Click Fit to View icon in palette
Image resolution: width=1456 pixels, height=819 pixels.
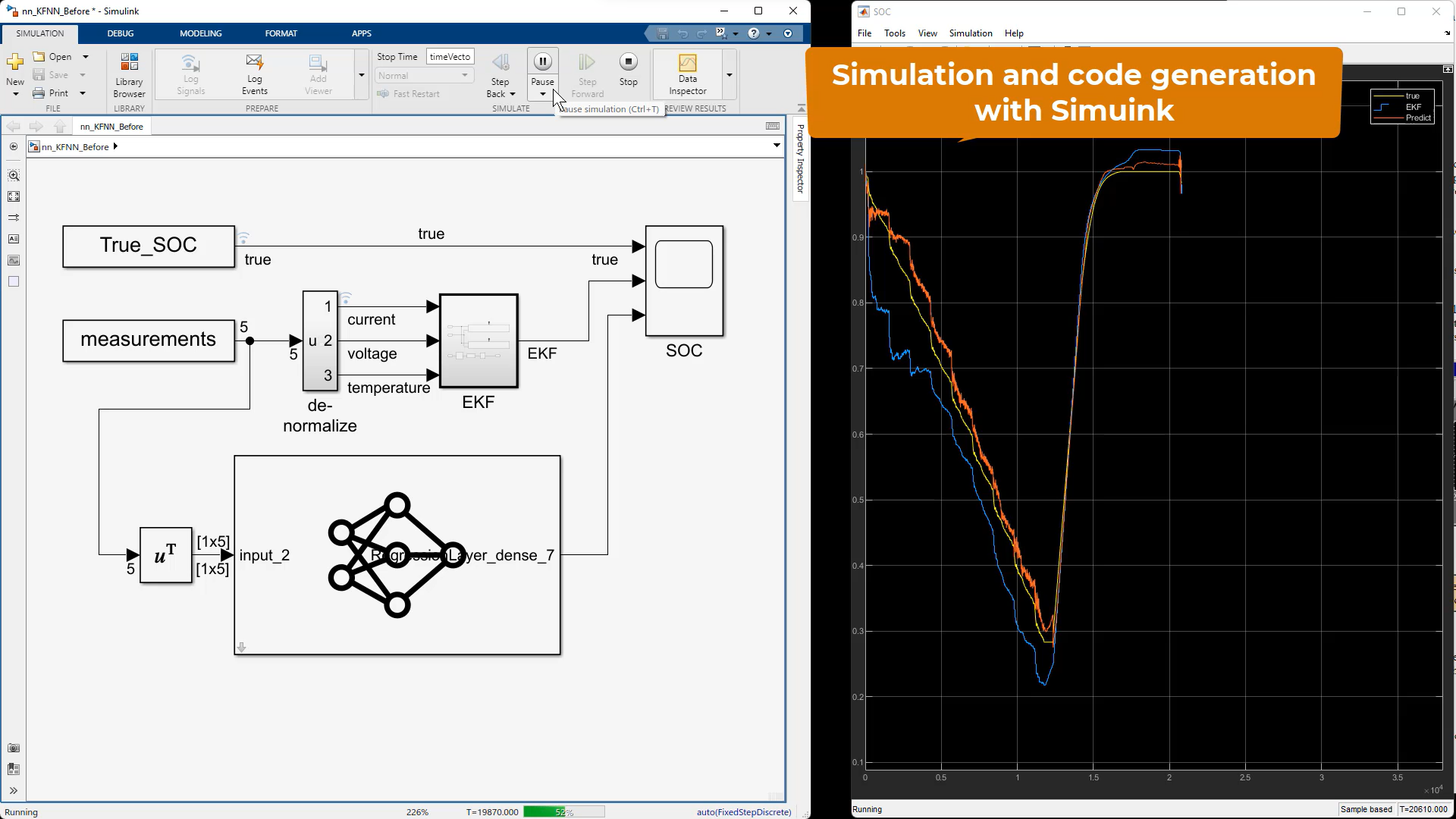point(14,196)
